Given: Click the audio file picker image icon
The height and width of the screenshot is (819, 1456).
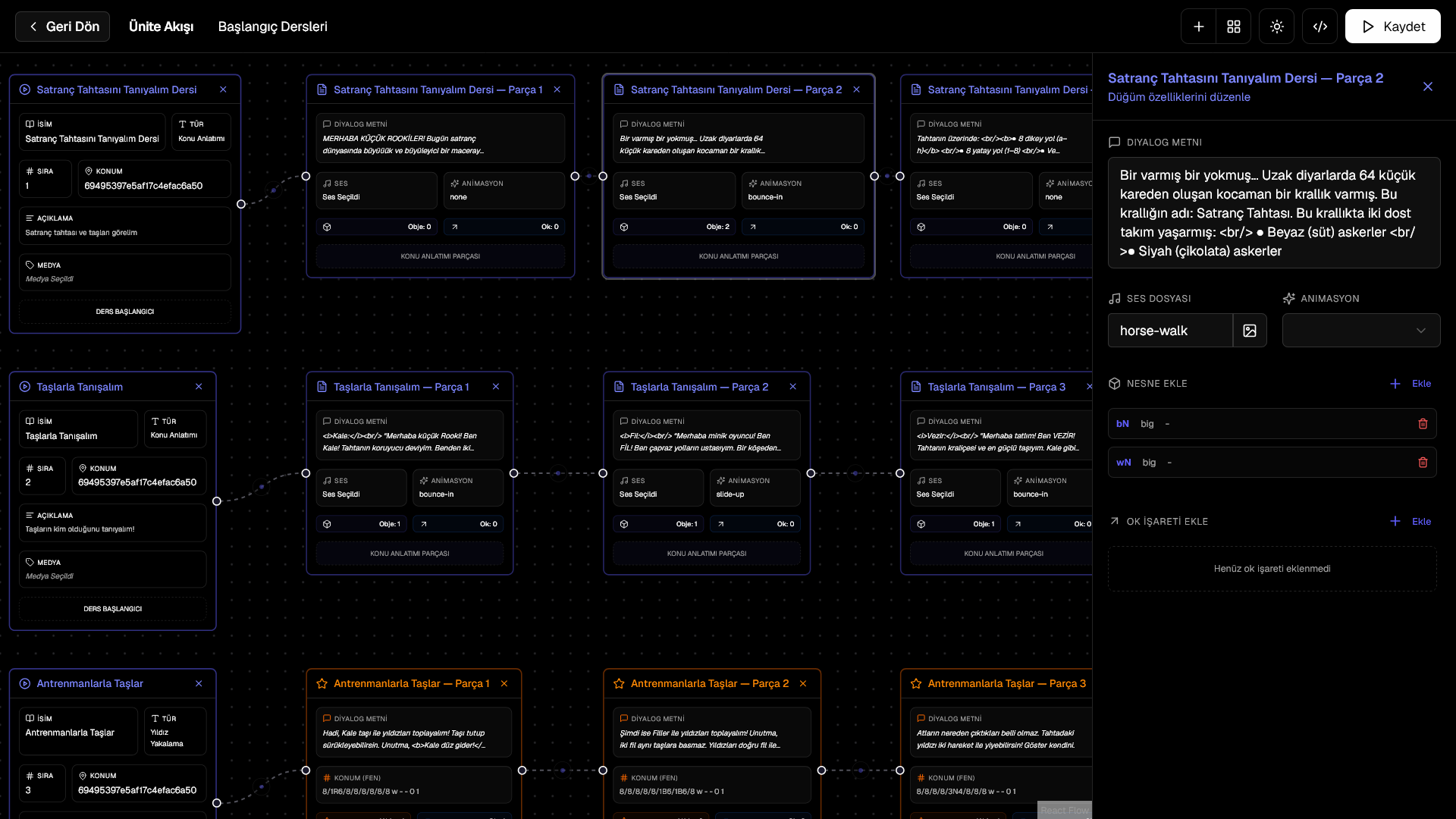Looking at the screenshot, I should pos(1250,331).
